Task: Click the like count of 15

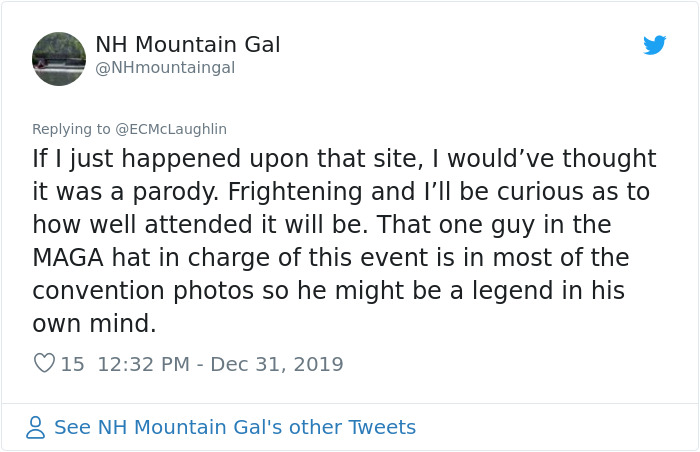Action: point(72,364)
